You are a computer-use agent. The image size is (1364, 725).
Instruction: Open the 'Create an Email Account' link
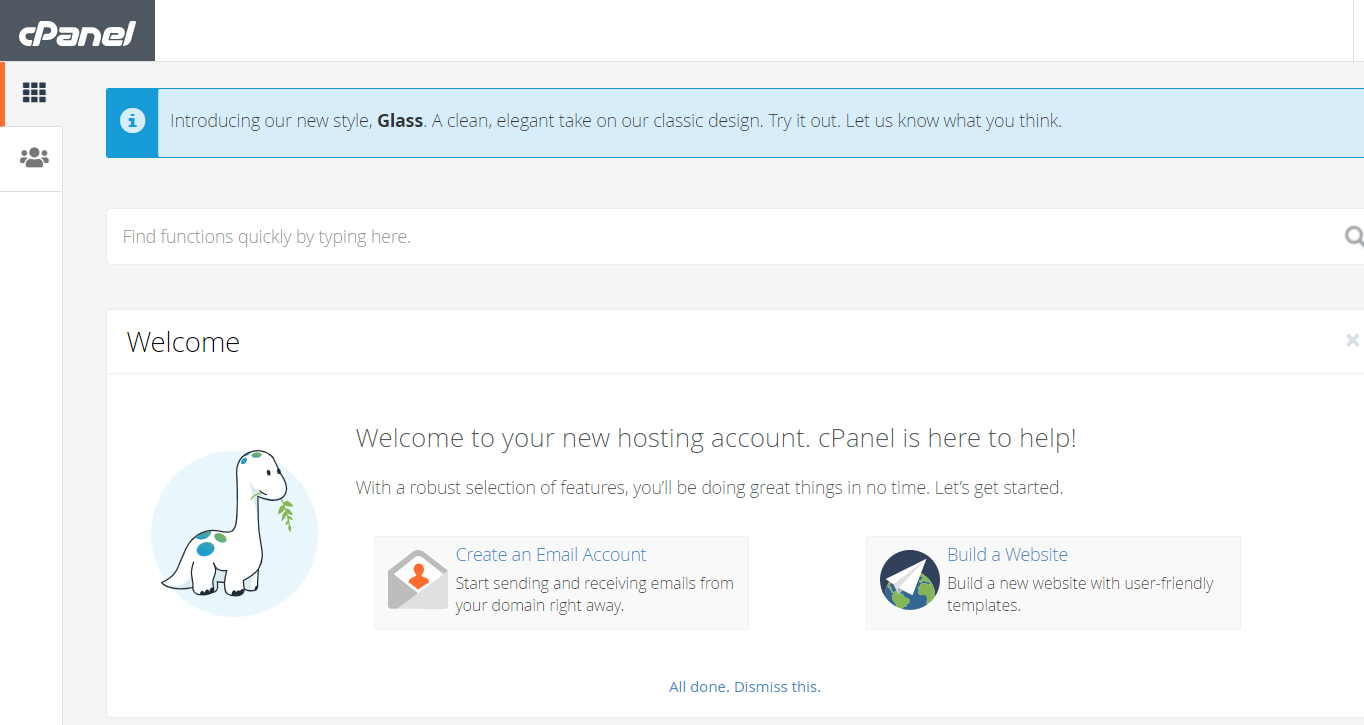(x=550, y=555)
